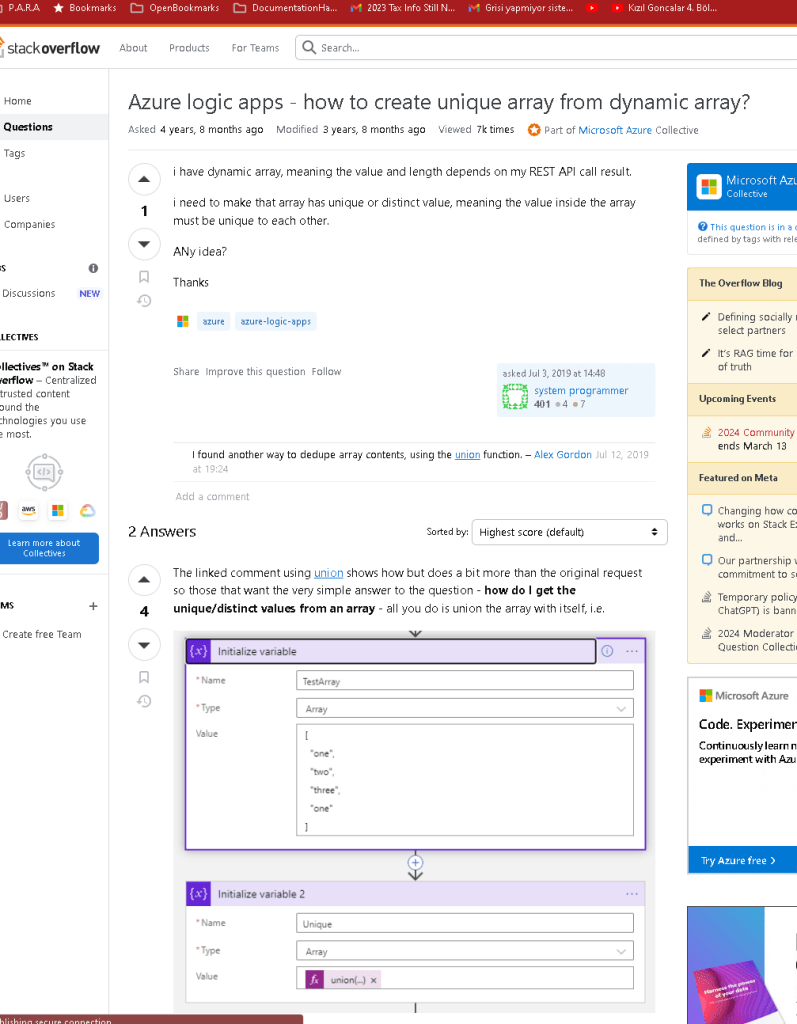Show question activity history icon

(144, 300)
